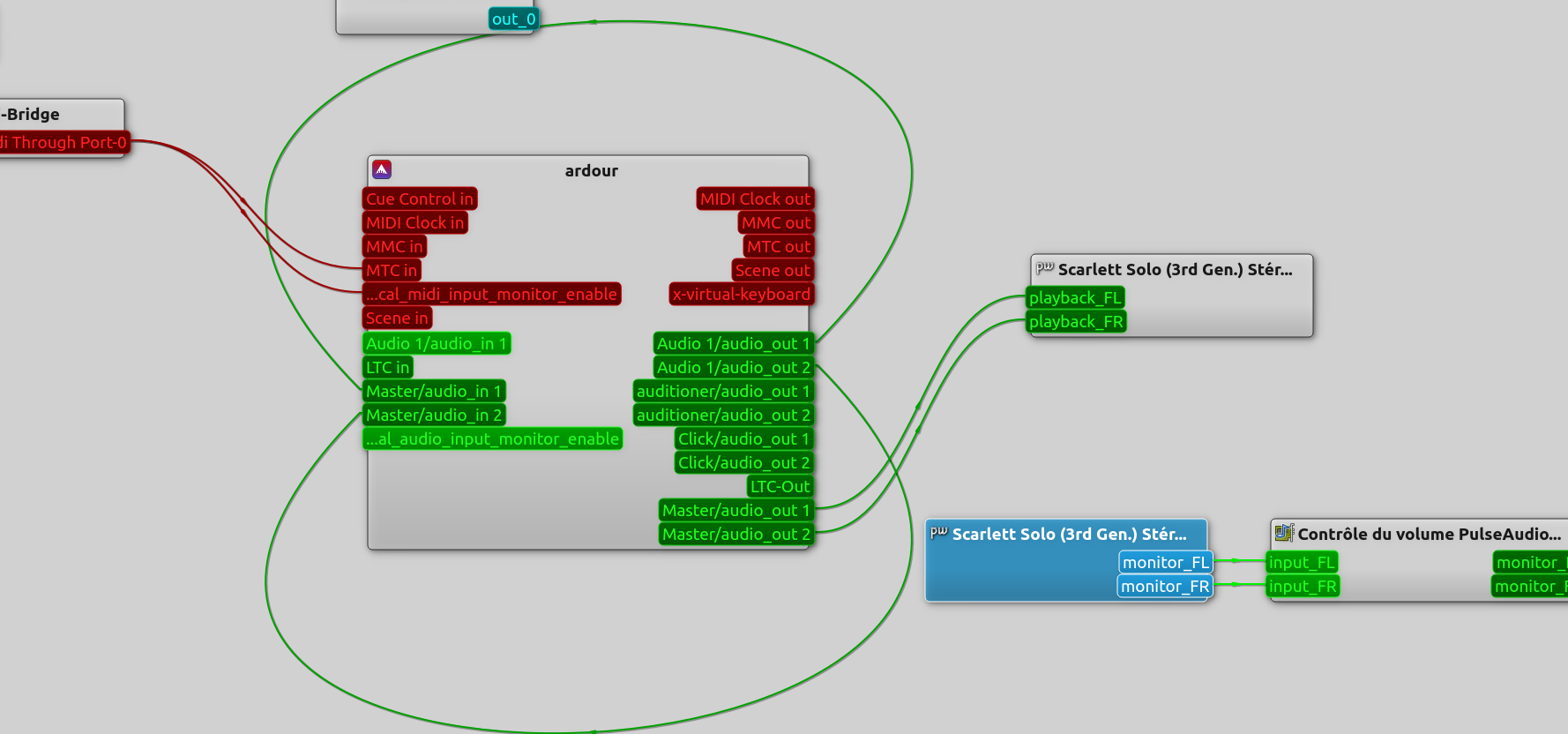Select monitor_FR port on blue Scarlett node

point(1164,587)
